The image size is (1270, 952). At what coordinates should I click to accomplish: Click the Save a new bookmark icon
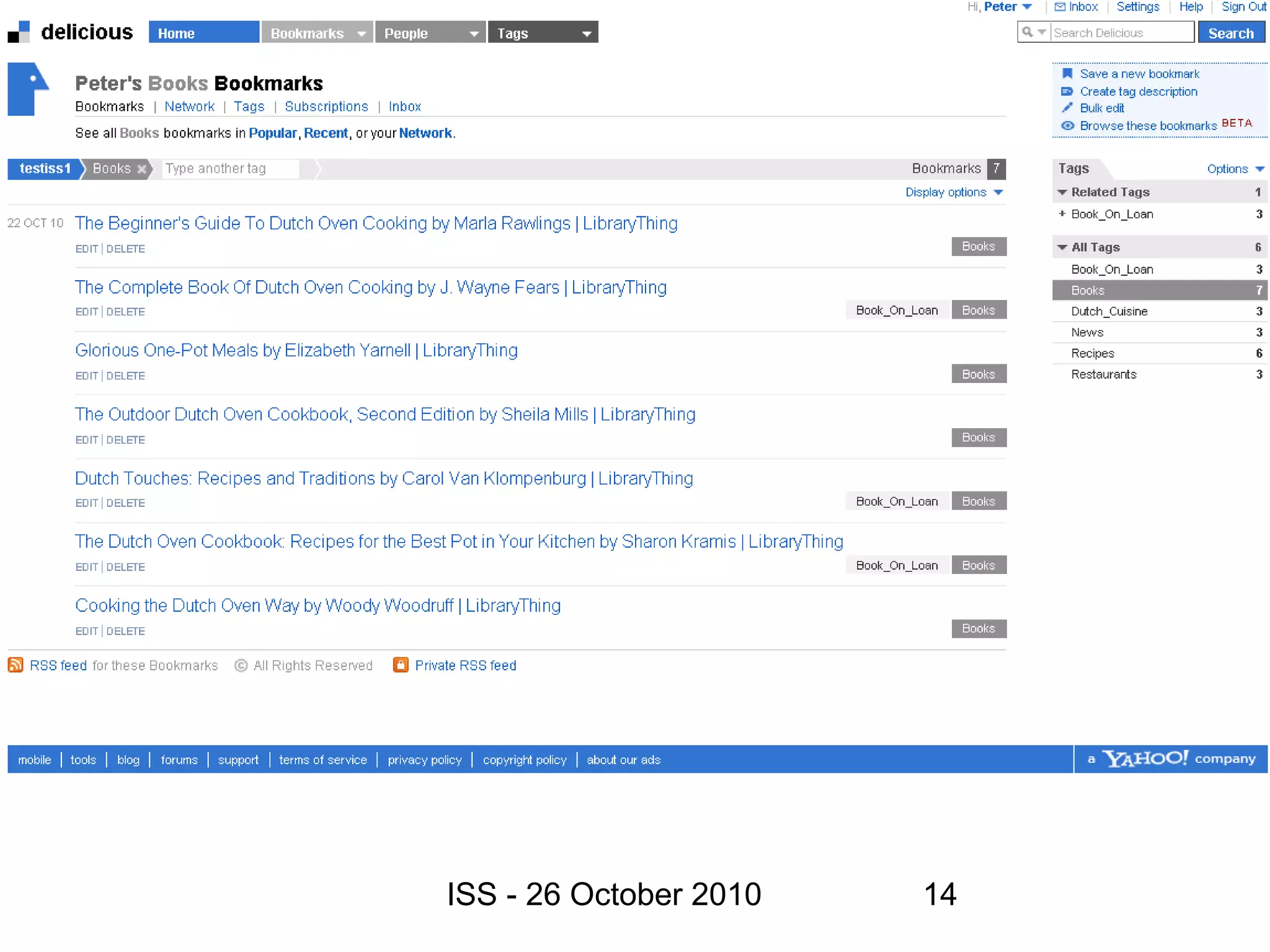tap(1067, 74)
